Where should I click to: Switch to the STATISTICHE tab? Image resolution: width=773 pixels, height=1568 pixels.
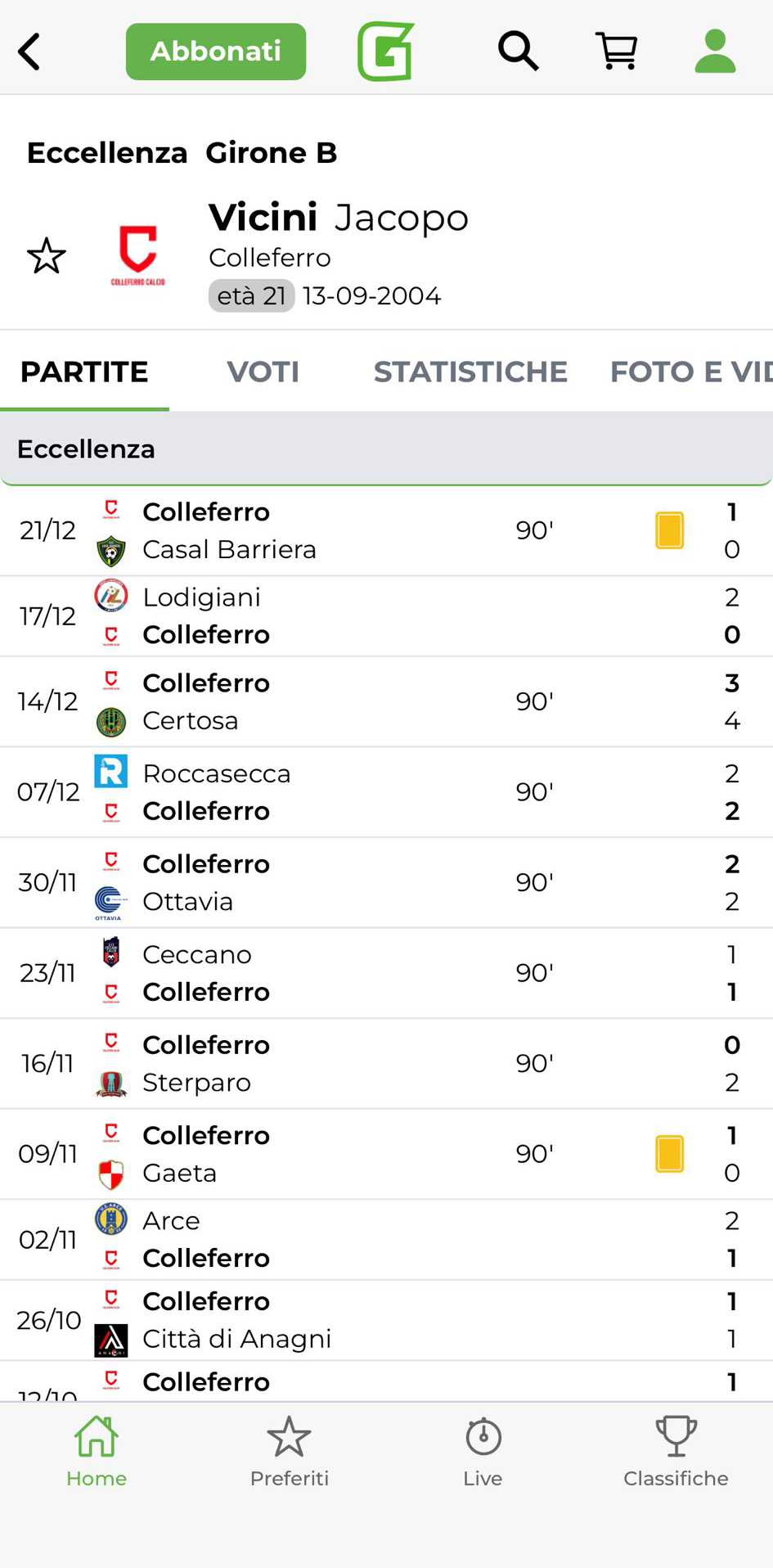(470, 372)
